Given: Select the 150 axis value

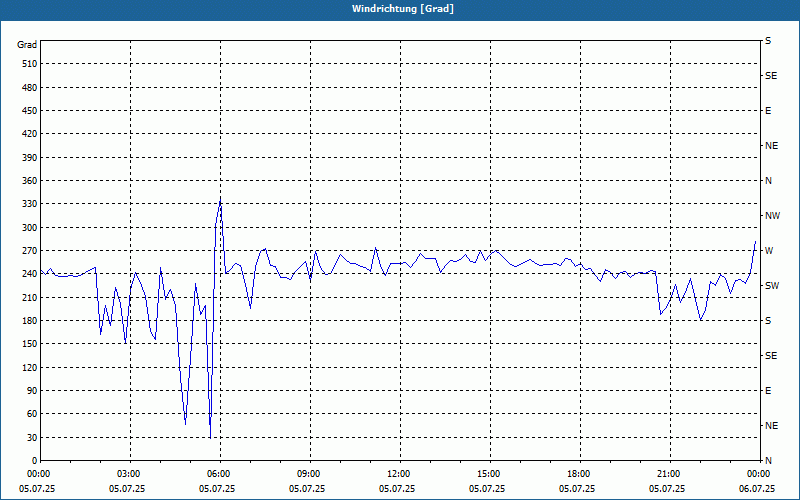Looking at the screenshot, I should 30,344.
